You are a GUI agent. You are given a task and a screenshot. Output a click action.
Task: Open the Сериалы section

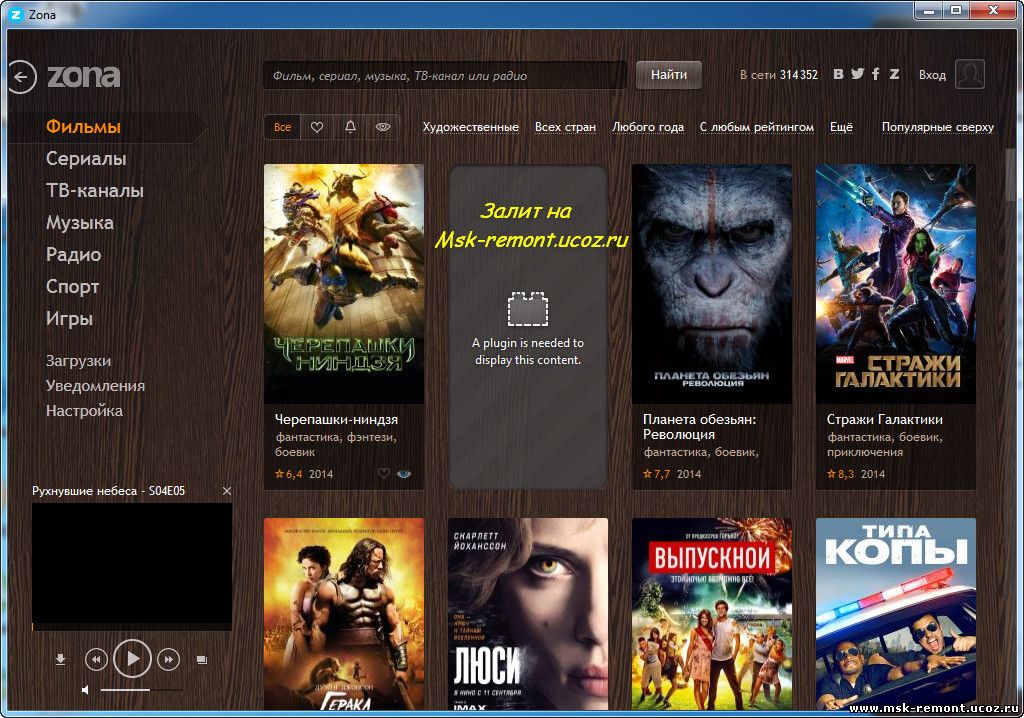(x=86, y=159)
